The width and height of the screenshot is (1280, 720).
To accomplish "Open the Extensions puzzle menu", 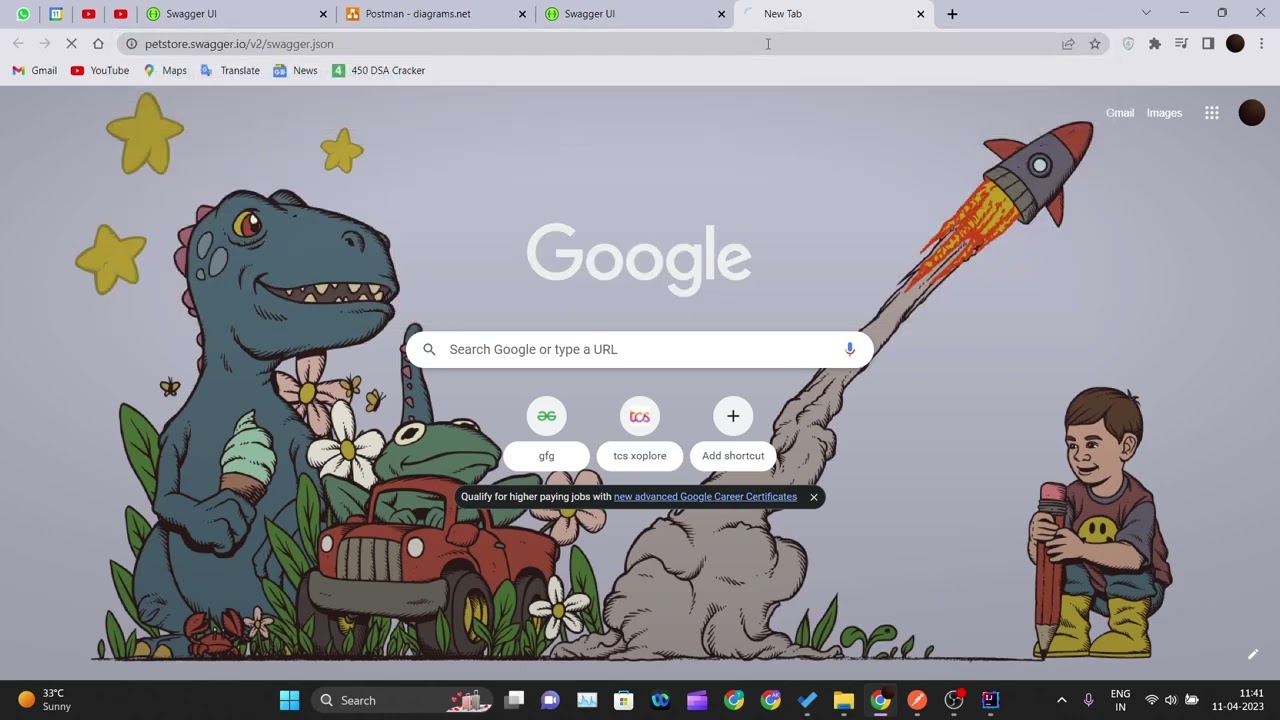I will tap(1155, 44).
